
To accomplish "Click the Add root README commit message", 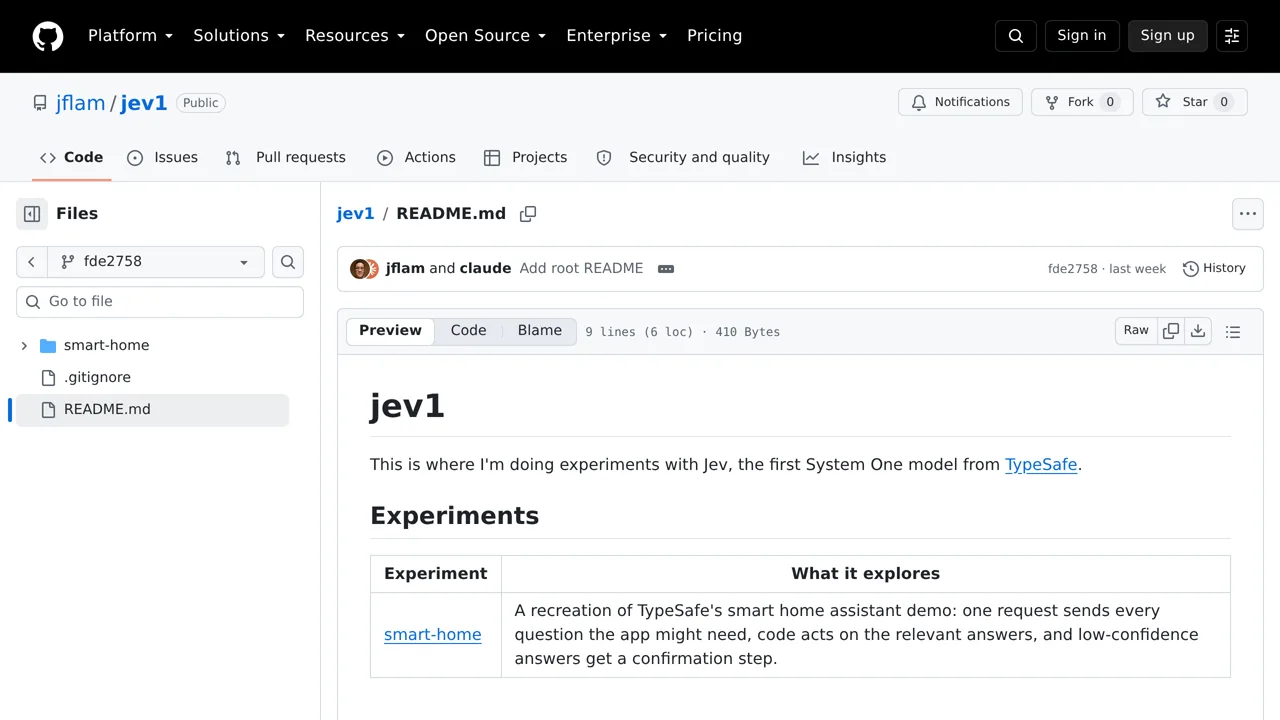I will [x=582, y=269].
